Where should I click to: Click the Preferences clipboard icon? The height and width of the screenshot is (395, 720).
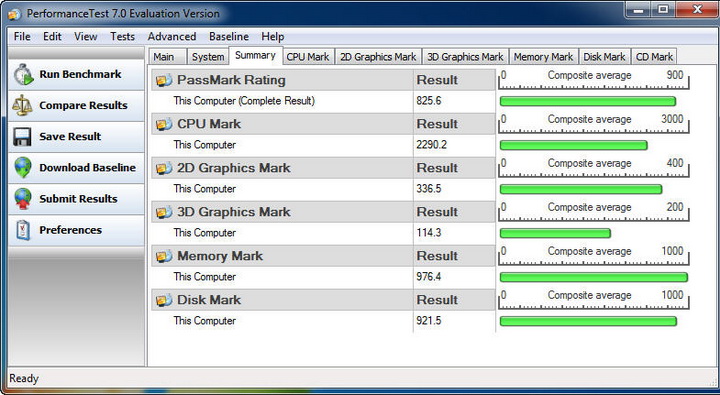[x=23, y=230]
